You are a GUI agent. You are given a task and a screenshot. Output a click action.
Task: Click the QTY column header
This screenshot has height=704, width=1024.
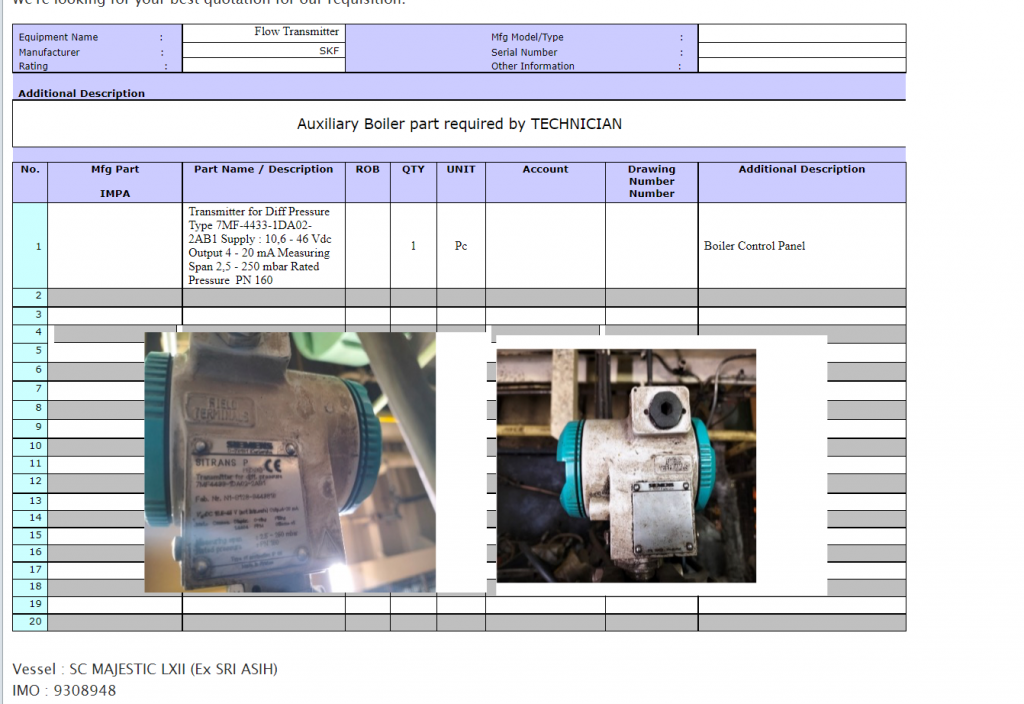(x=413, y=170)
